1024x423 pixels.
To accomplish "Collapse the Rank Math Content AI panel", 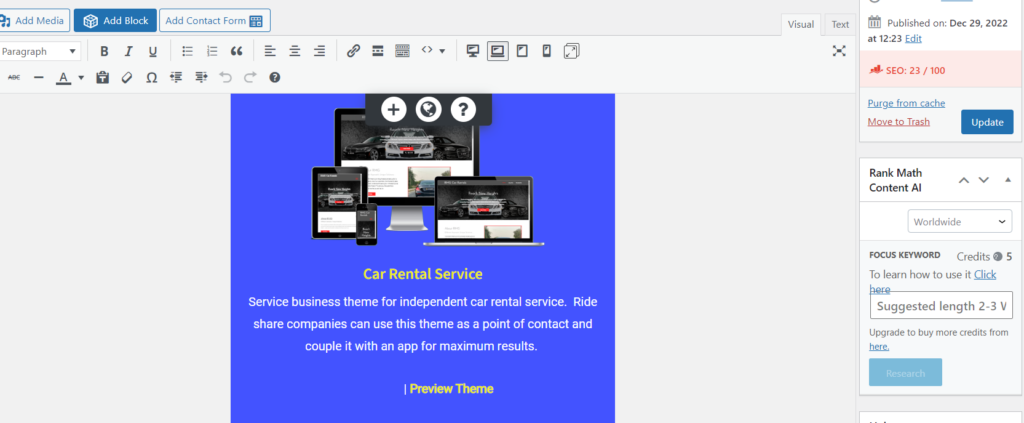I will tap(1007, 180).
